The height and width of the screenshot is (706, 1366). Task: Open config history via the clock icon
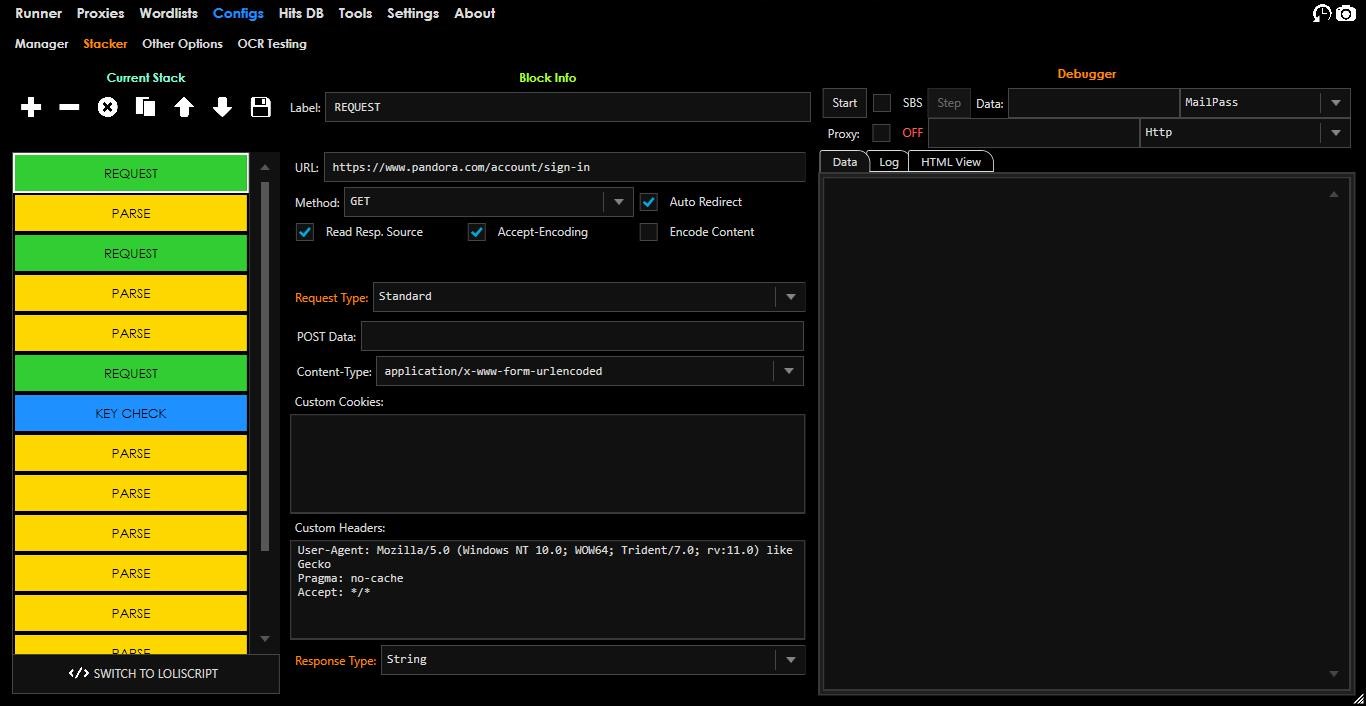(x=1321, y=14)
